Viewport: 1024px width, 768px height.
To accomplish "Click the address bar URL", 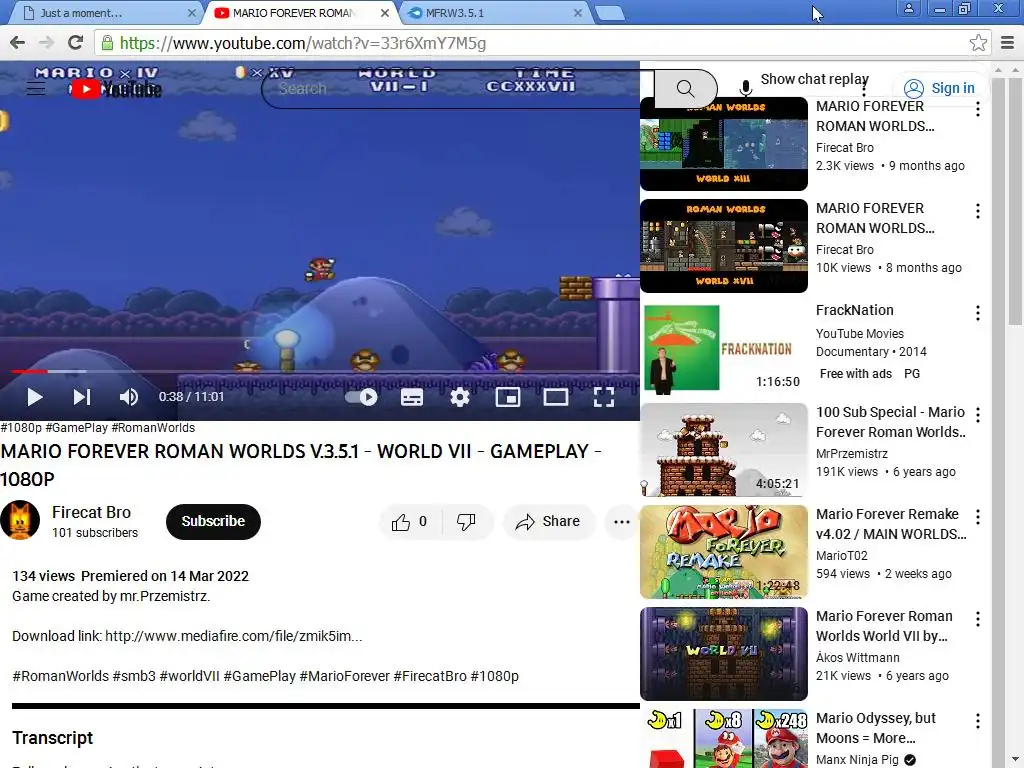I will click(x=303, y=43).
